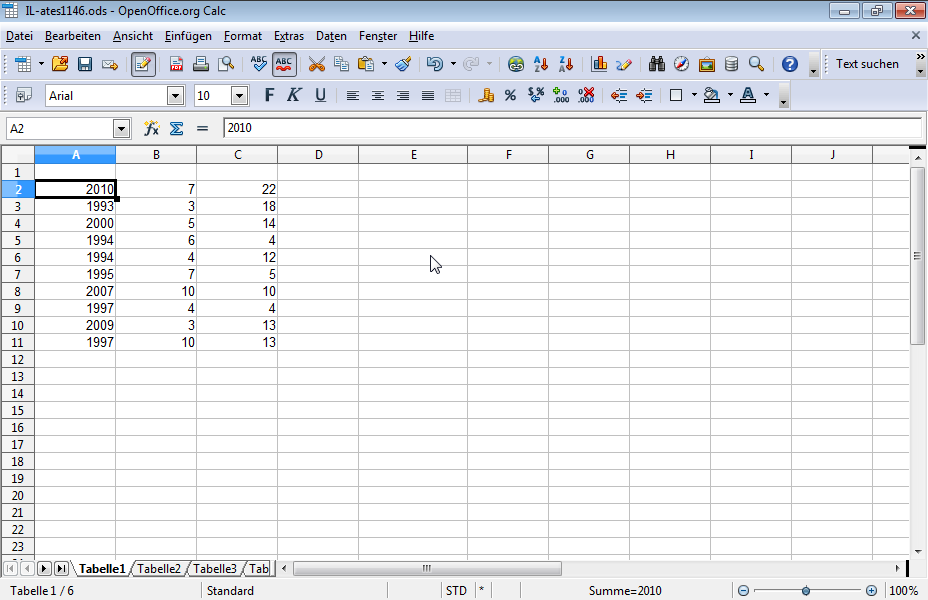
Task: Open Find and Replace binoculars icon
Action: pos(656,64)
